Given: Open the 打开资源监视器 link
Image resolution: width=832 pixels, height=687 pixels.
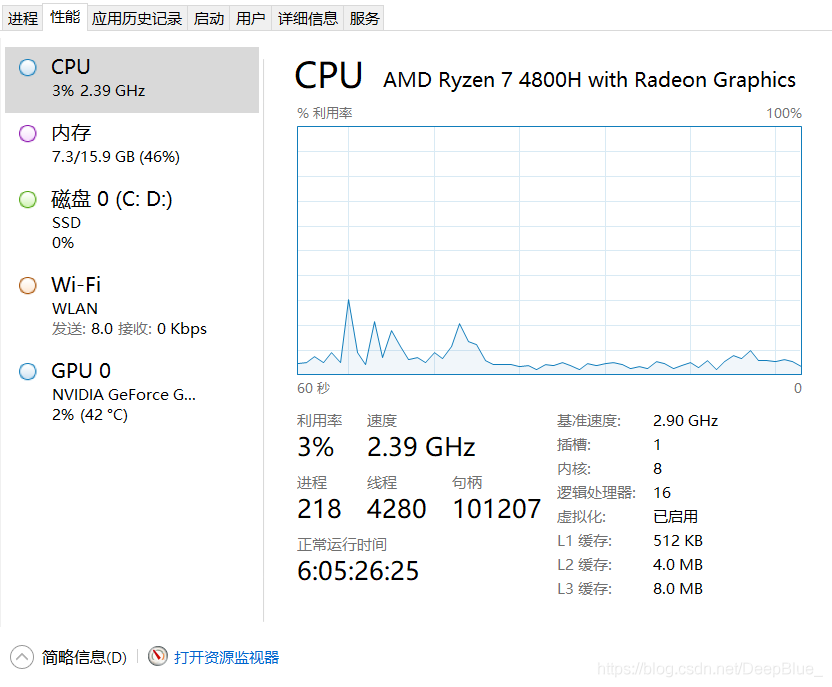Looking at the screenshot, I should [x=227, y=657].
